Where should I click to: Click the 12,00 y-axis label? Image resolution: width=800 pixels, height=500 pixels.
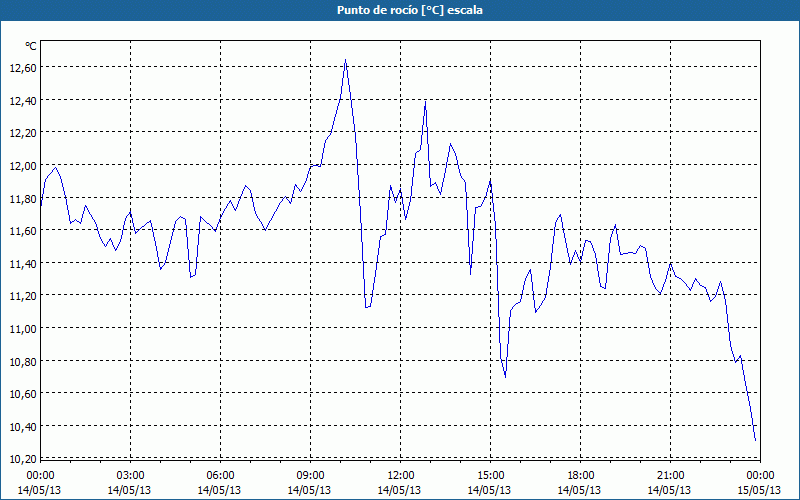coord(22,166)
